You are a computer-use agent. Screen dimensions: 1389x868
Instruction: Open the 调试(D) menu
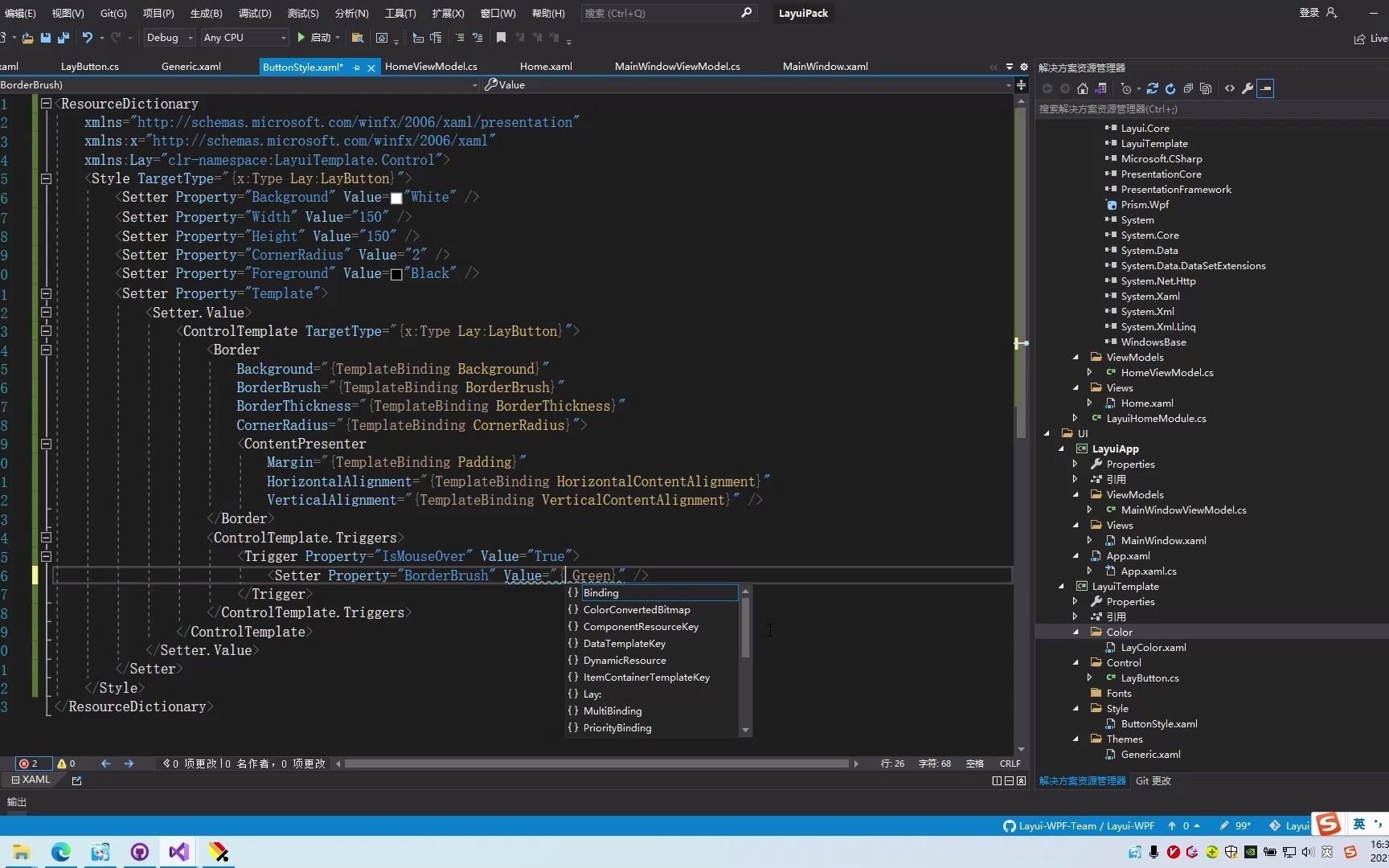255,13
